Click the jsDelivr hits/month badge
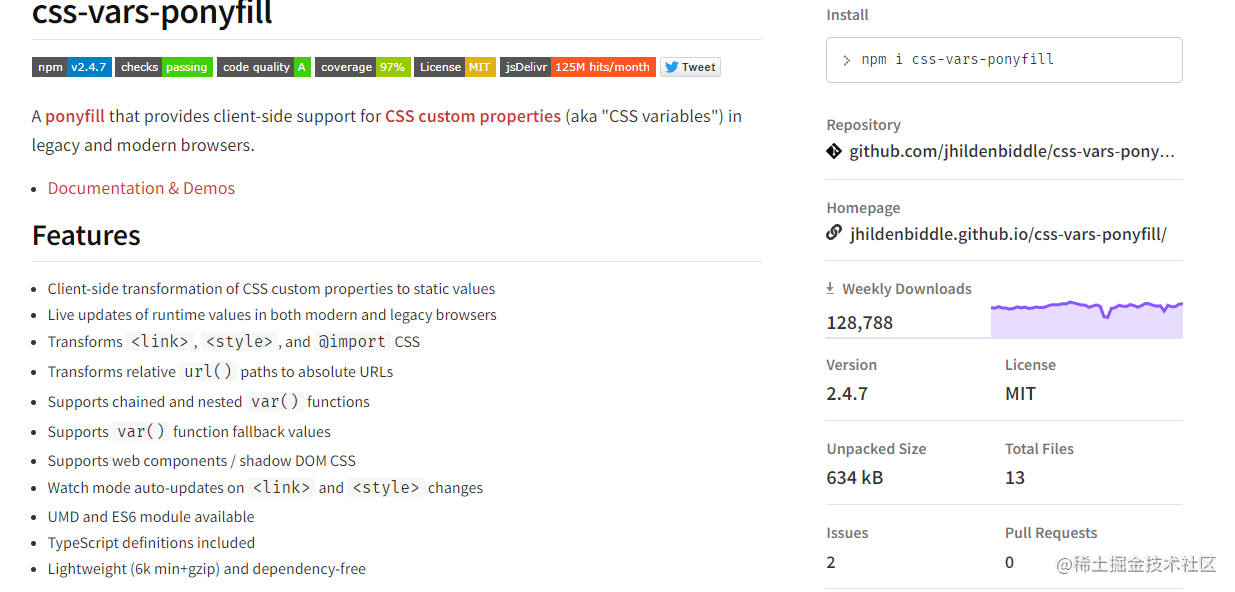Screen dimensions: 1235x592 (x=577, y=67)
